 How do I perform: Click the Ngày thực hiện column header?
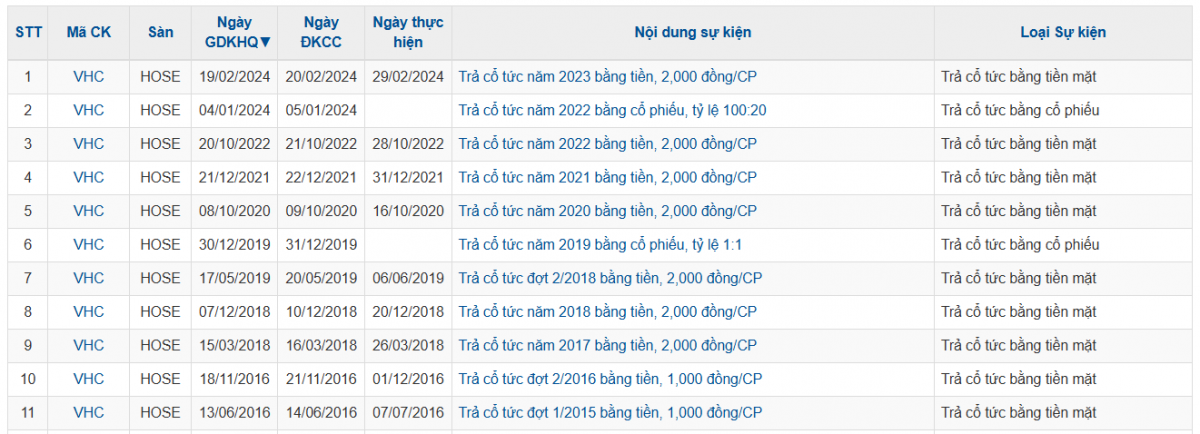click(x=408, y=32)
